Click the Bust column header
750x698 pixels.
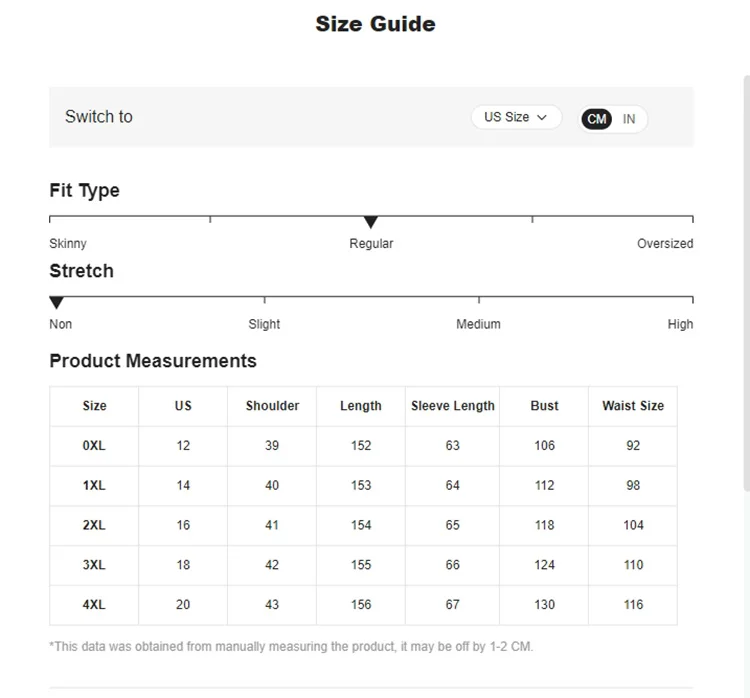[x=544, y=406]
